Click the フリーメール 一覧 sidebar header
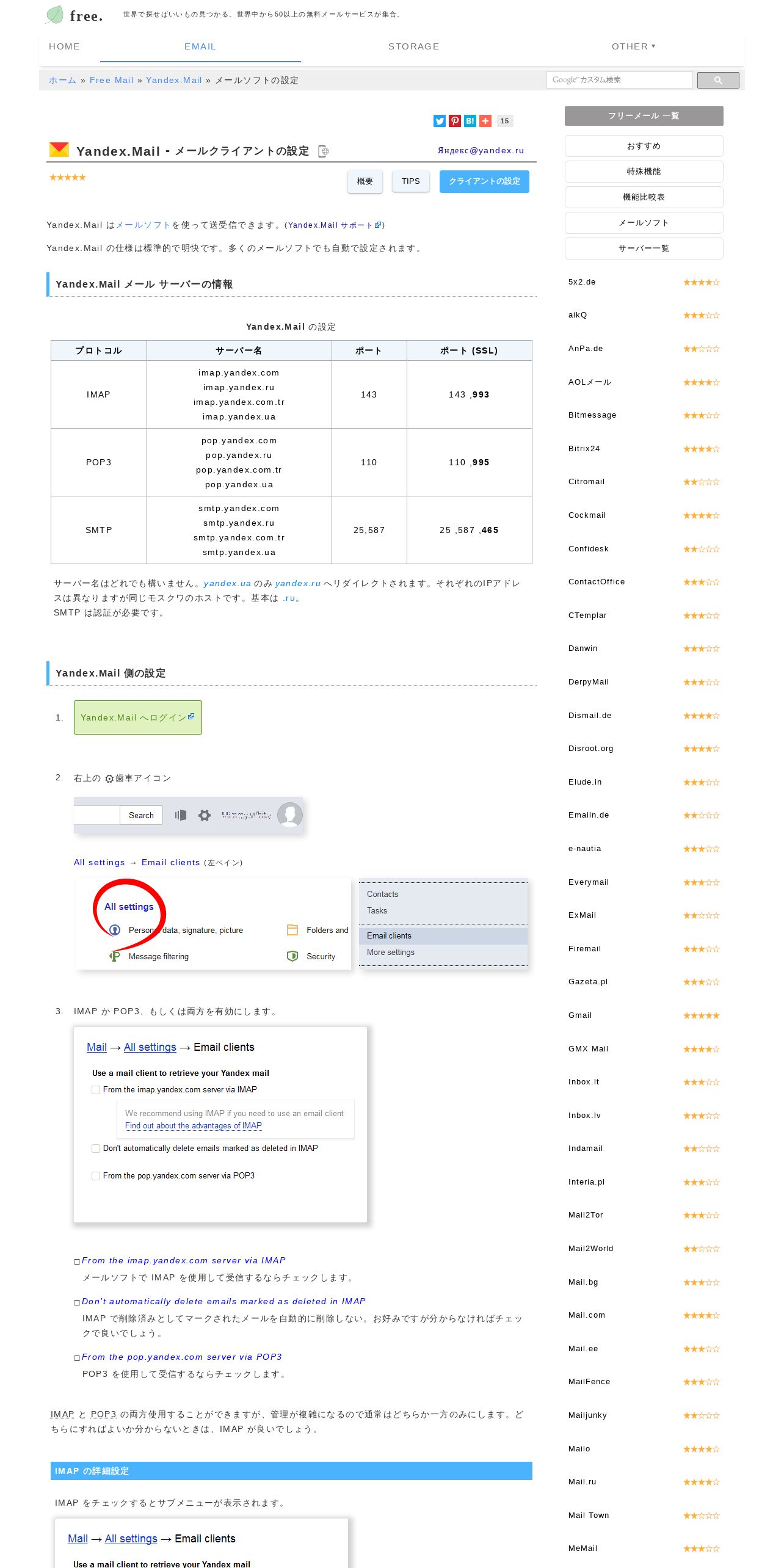Screen dimensions: 784x1568 (x=644, y=116)
